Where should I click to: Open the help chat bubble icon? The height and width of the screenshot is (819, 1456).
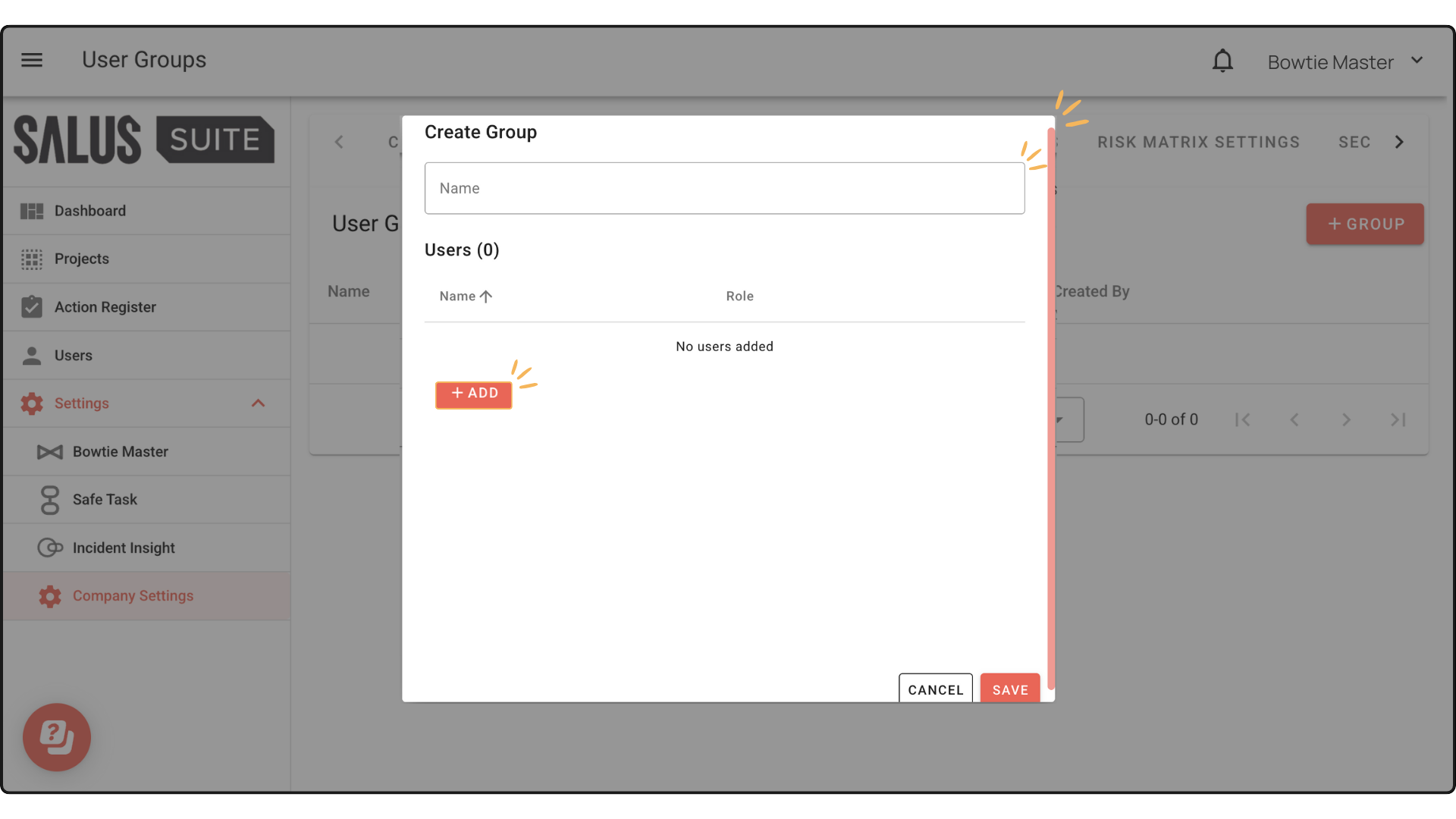tap(57, 736)
